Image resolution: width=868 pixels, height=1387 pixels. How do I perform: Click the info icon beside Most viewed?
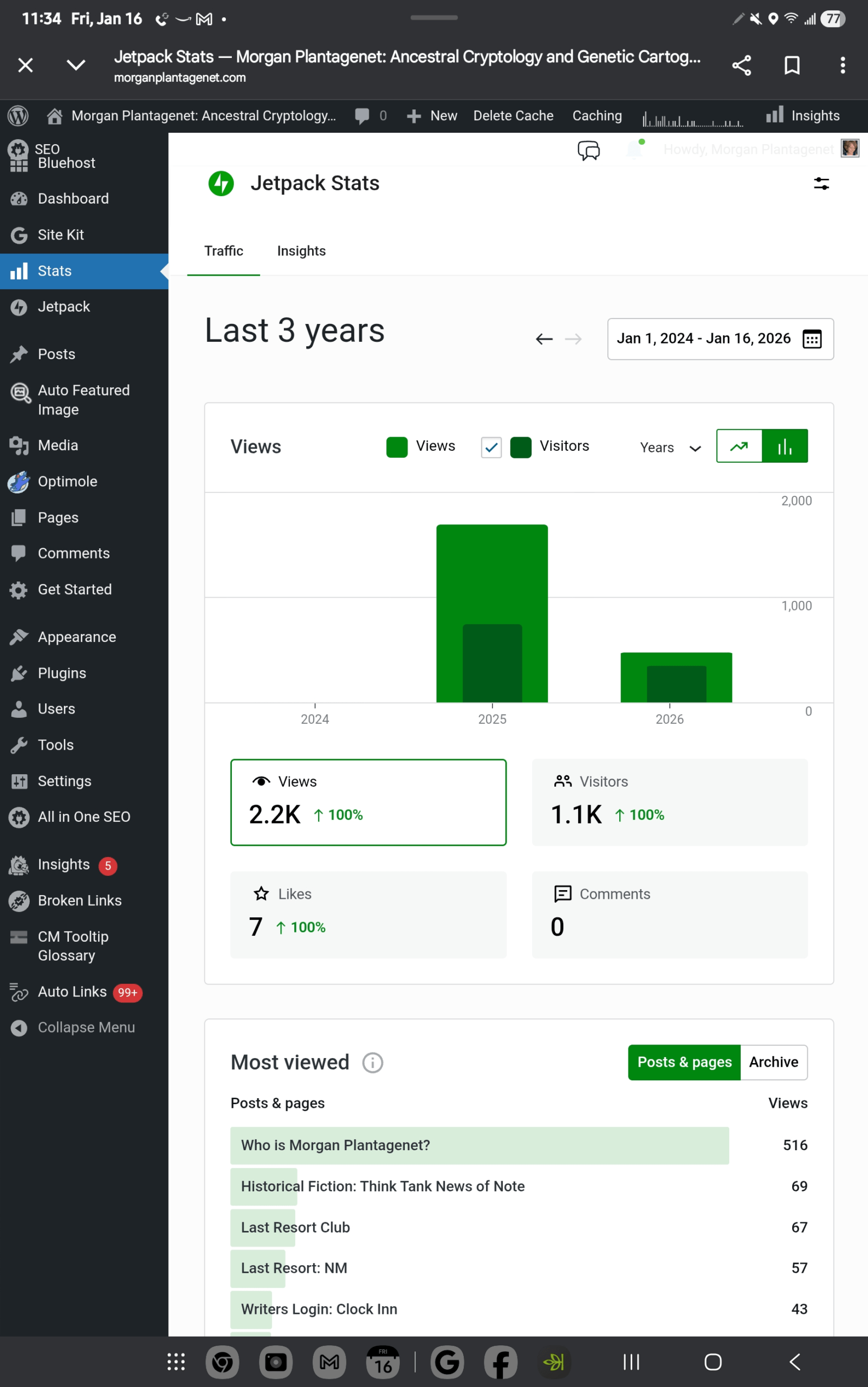373,1062
